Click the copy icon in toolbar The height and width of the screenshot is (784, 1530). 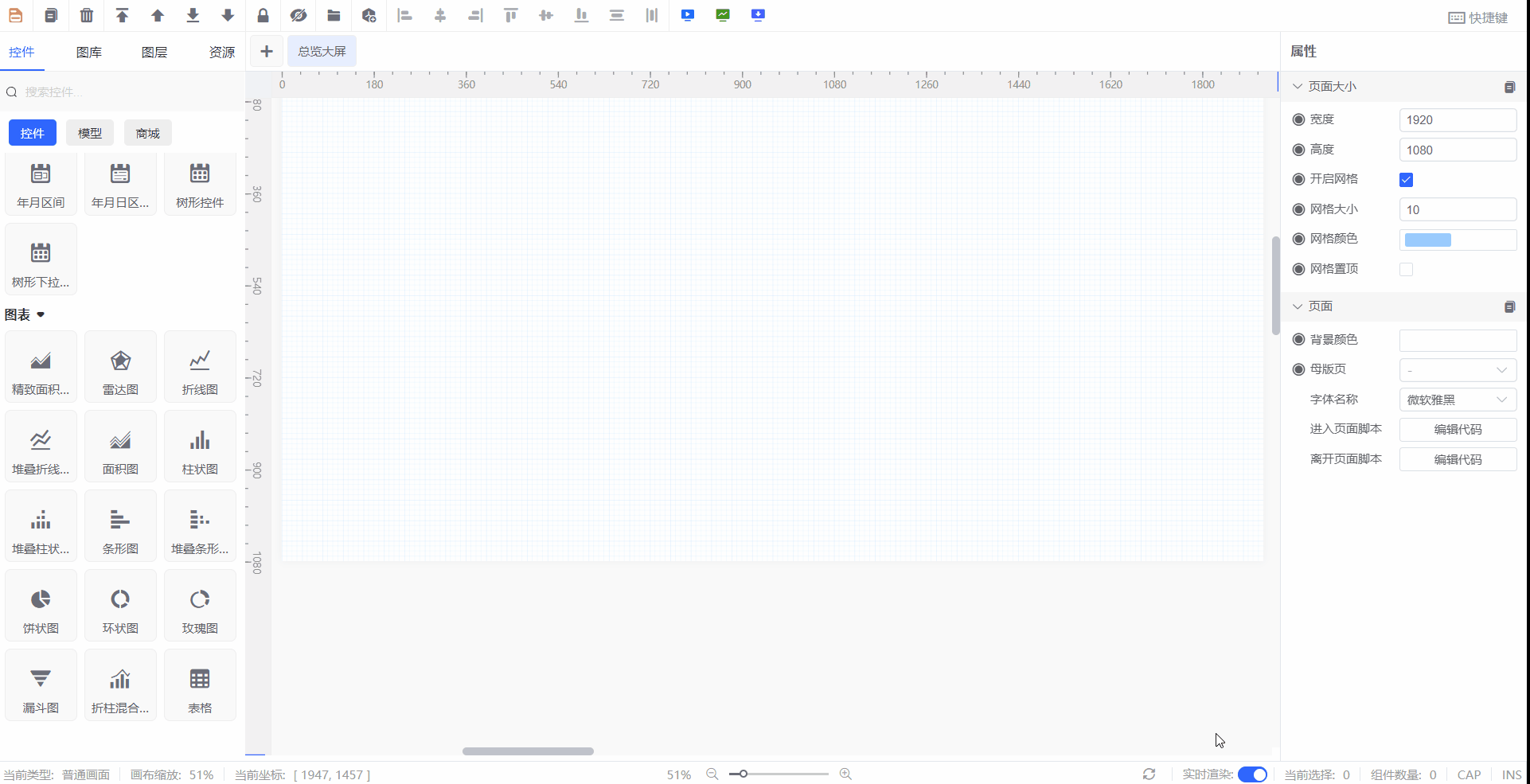point(51,15)
